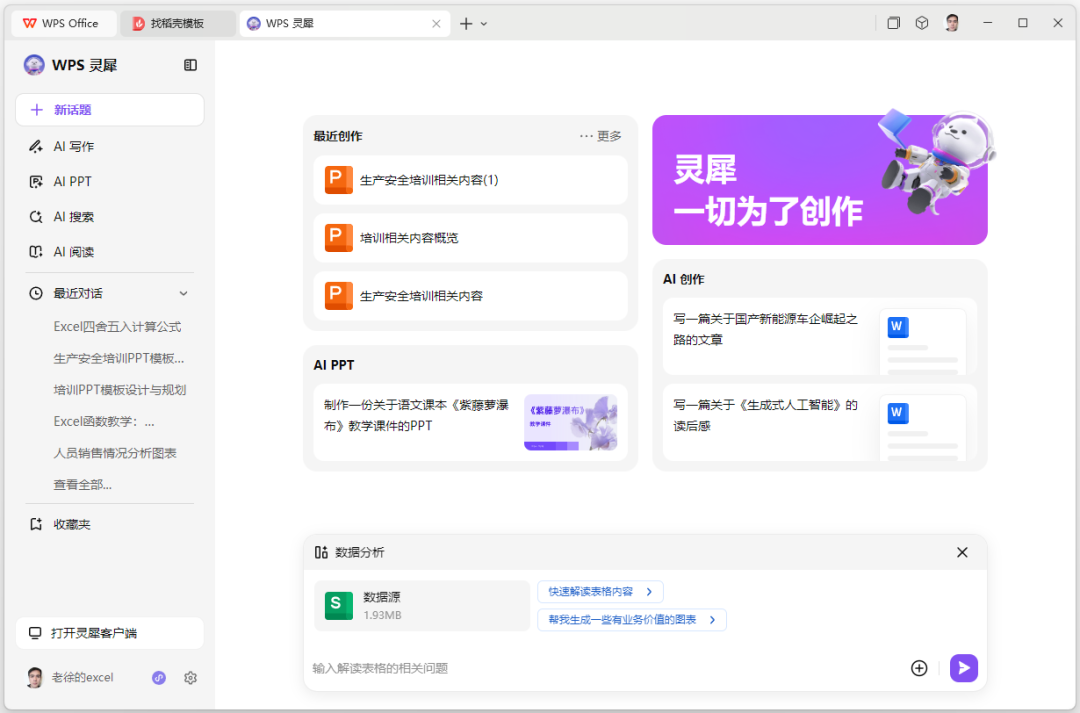The height and width of the screenshot is (713, 1080).
Task: Click the purple link badge beside 老徐的excel
Action: tap(159, 678)
